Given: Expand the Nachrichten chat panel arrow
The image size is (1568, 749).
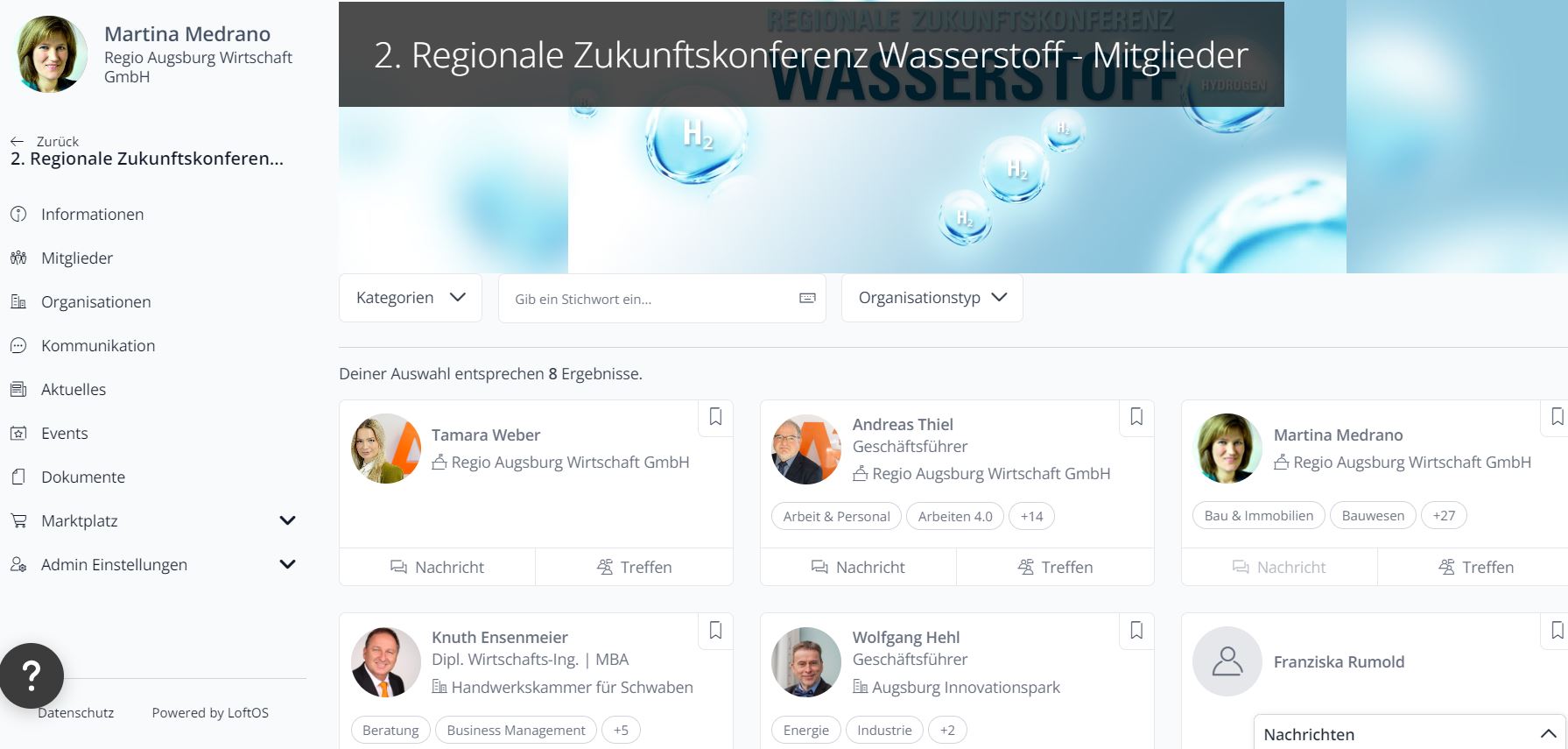Looking at the screenshot, I should (x=1548, y=734).
